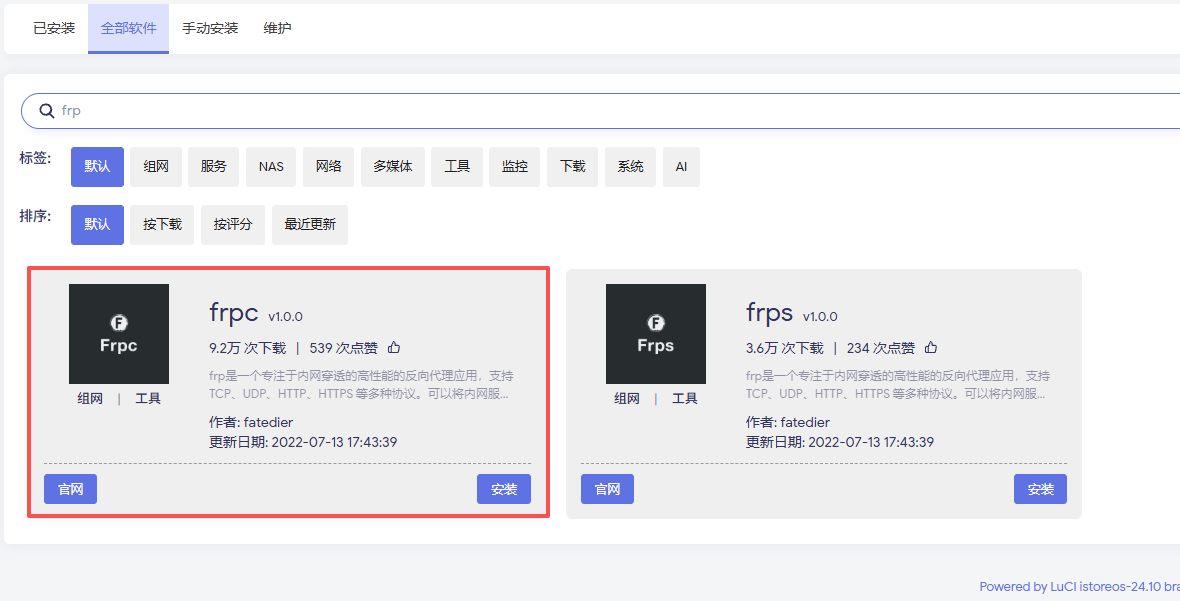
Task: Click the search magnifier icon
Action: [46, 111]
